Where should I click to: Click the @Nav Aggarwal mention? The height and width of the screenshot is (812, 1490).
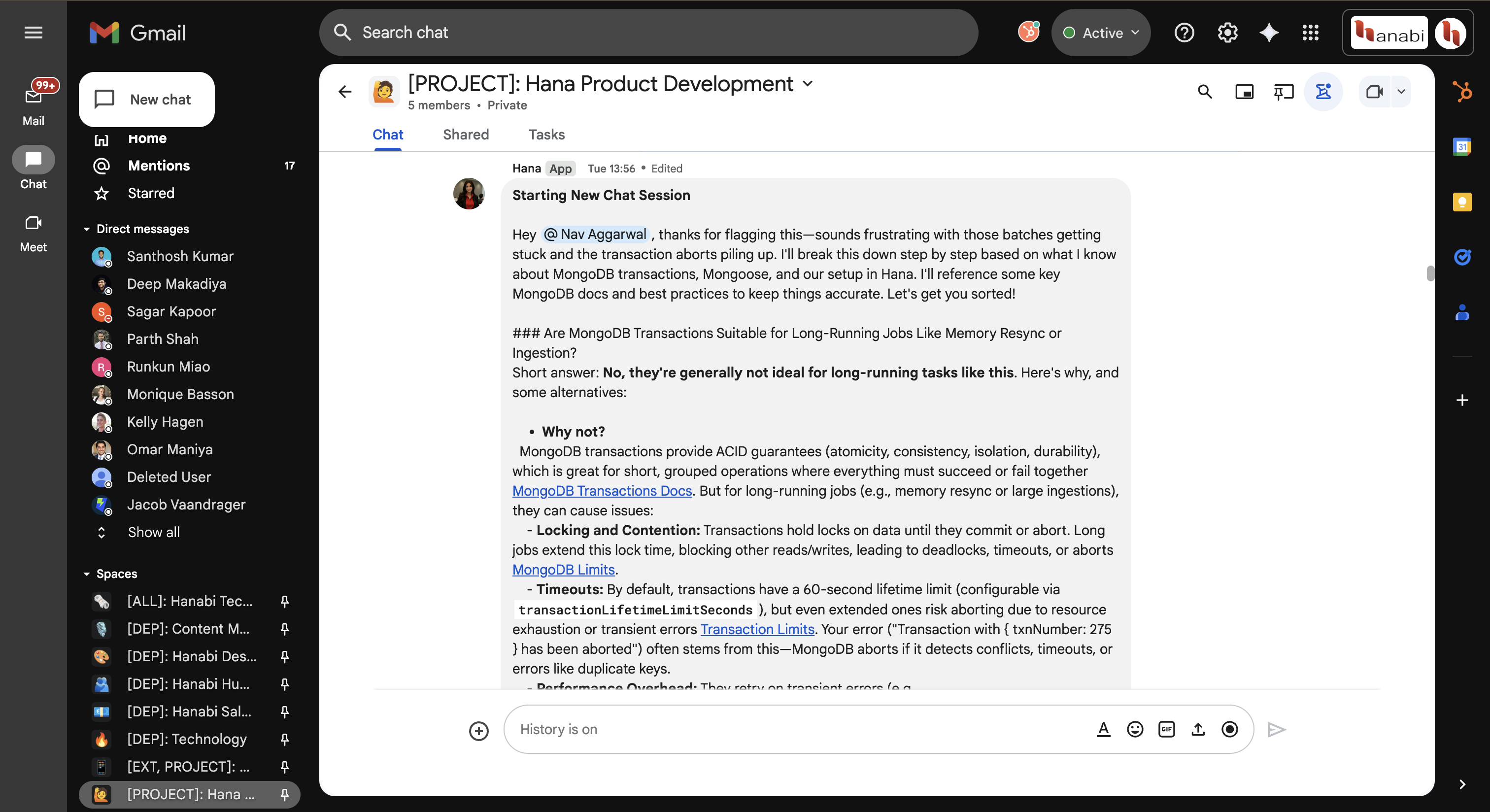pos(596,235)
